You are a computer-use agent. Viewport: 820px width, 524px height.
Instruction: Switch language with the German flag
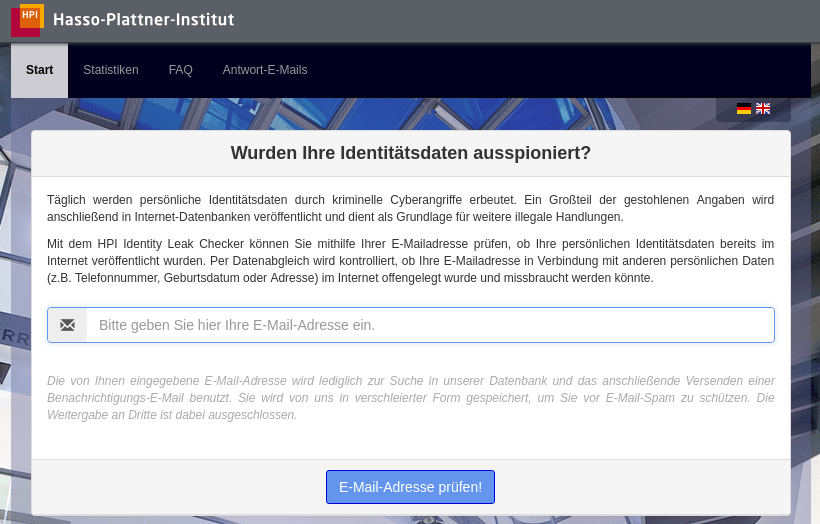coord(744,109)
